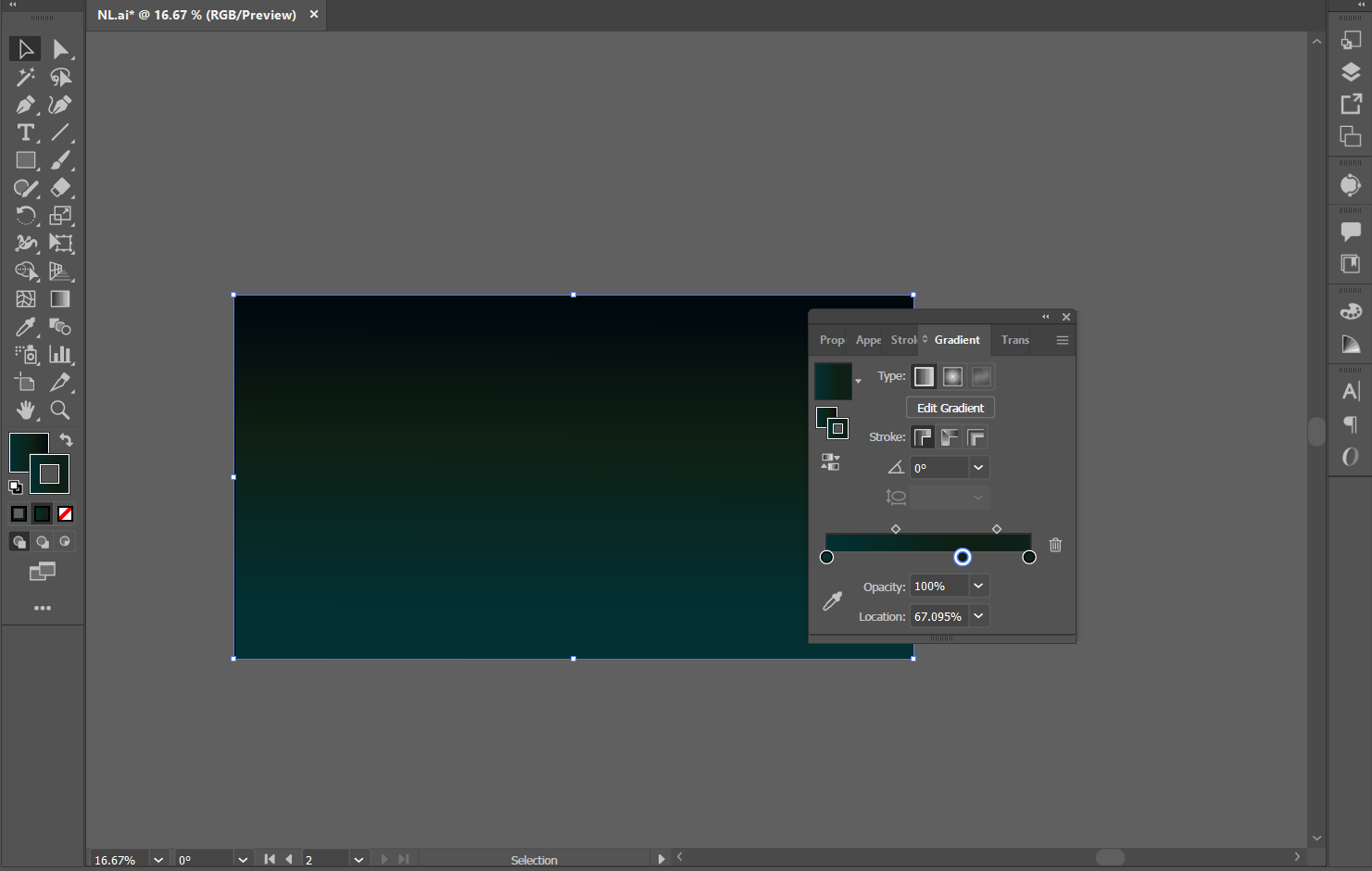Image resolution: width=1372 pixels, height=871 pixels.
Task: Expand the Opacity dropdown
Action: [978, 587]
